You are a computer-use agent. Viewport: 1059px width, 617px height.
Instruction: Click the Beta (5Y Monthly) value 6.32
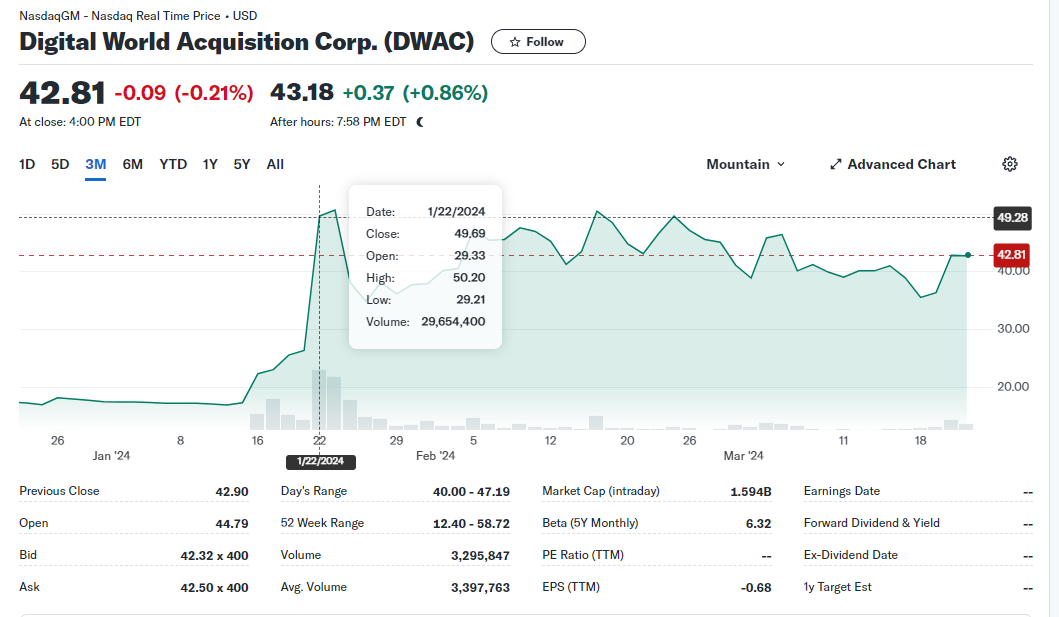pyautogui.click(x=758, y=523)
